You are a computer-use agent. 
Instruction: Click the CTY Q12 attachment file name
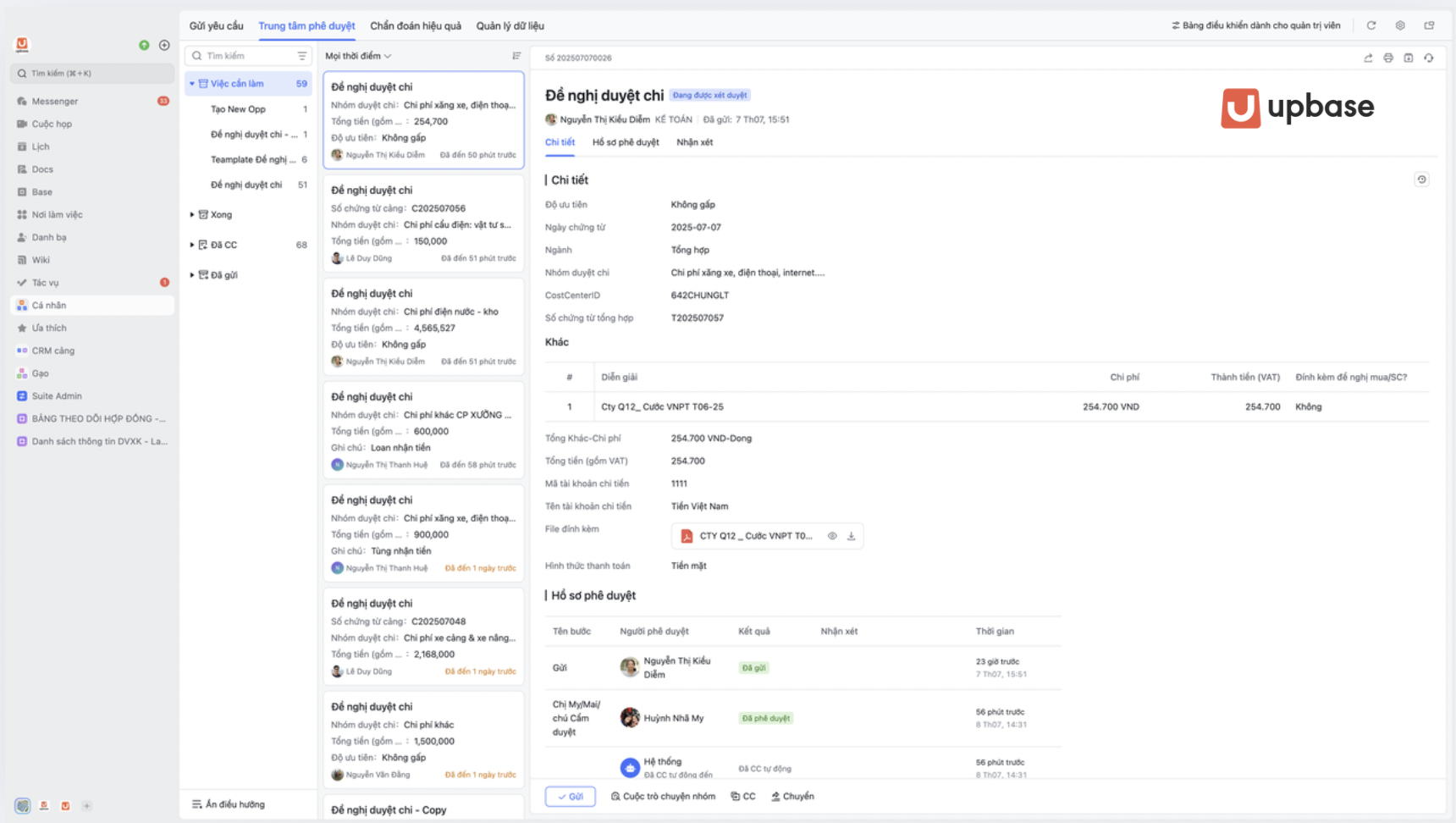point(755,536)
